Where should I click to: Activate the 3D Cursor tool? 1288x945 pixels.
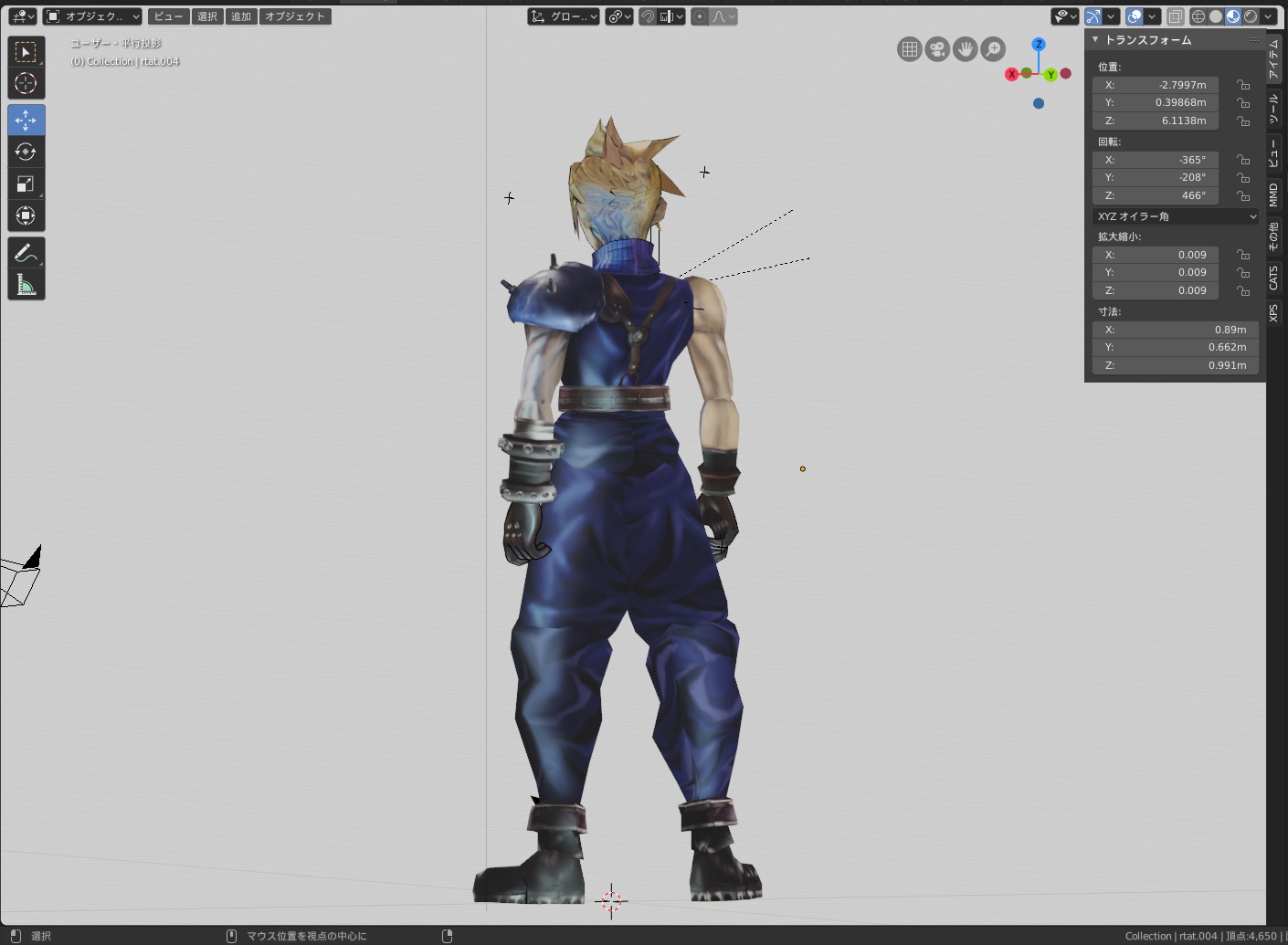[26, 83]
